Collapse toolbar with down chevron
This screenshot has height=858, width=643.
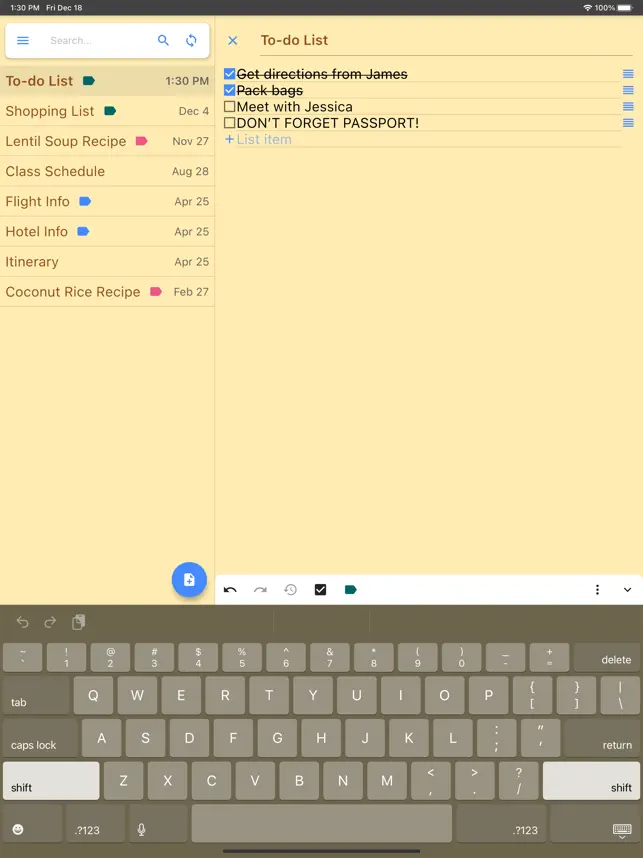tap(628, 589)
